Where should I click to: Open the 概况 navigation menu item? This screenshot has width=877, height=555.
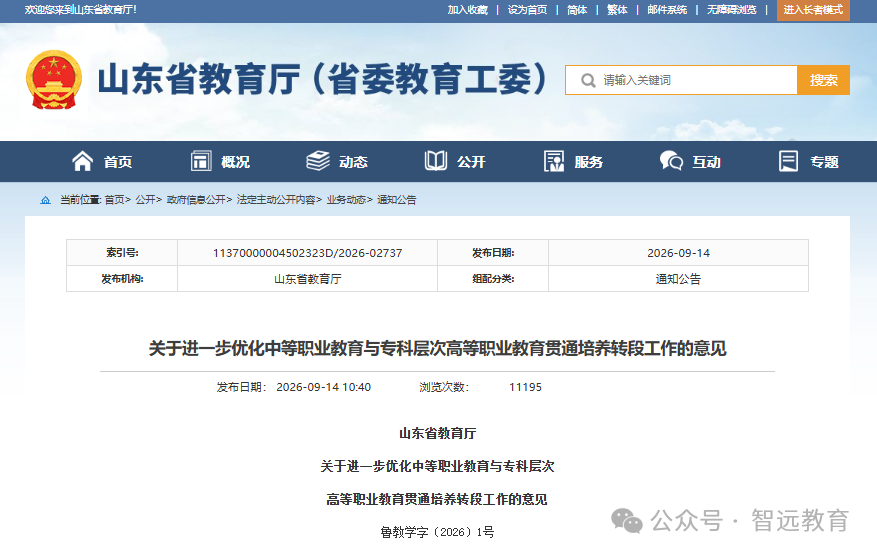235,162
